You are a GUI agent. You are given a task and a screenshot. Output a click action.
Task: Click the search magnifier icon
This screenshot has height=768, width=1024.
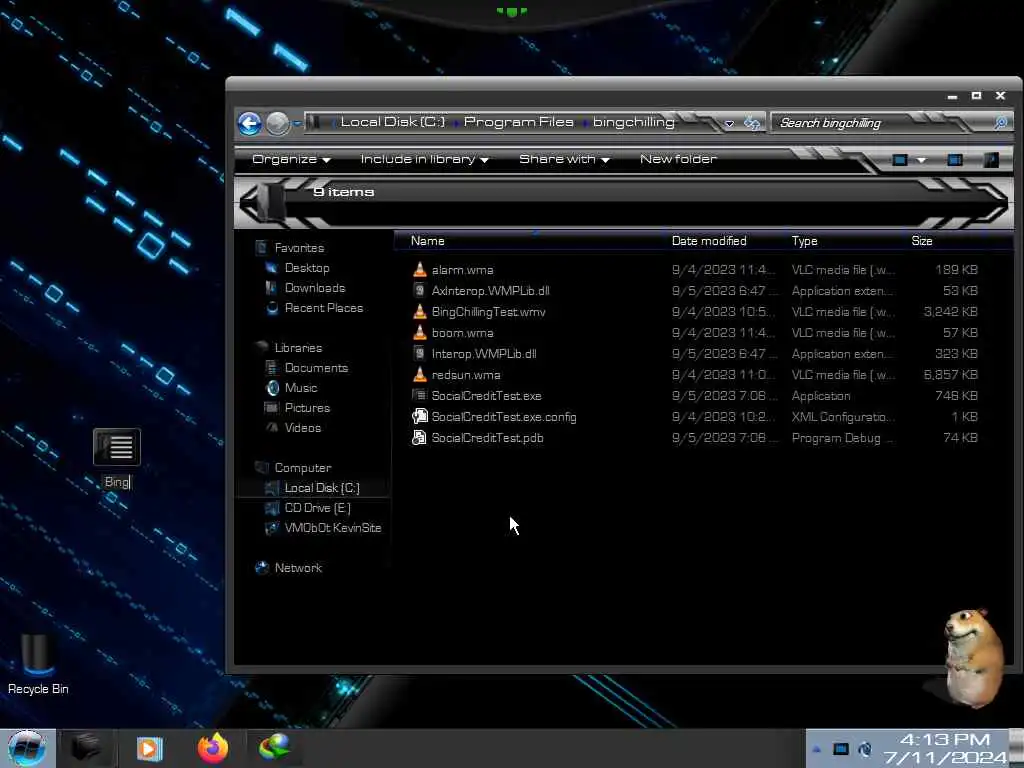click(1000, 123)
